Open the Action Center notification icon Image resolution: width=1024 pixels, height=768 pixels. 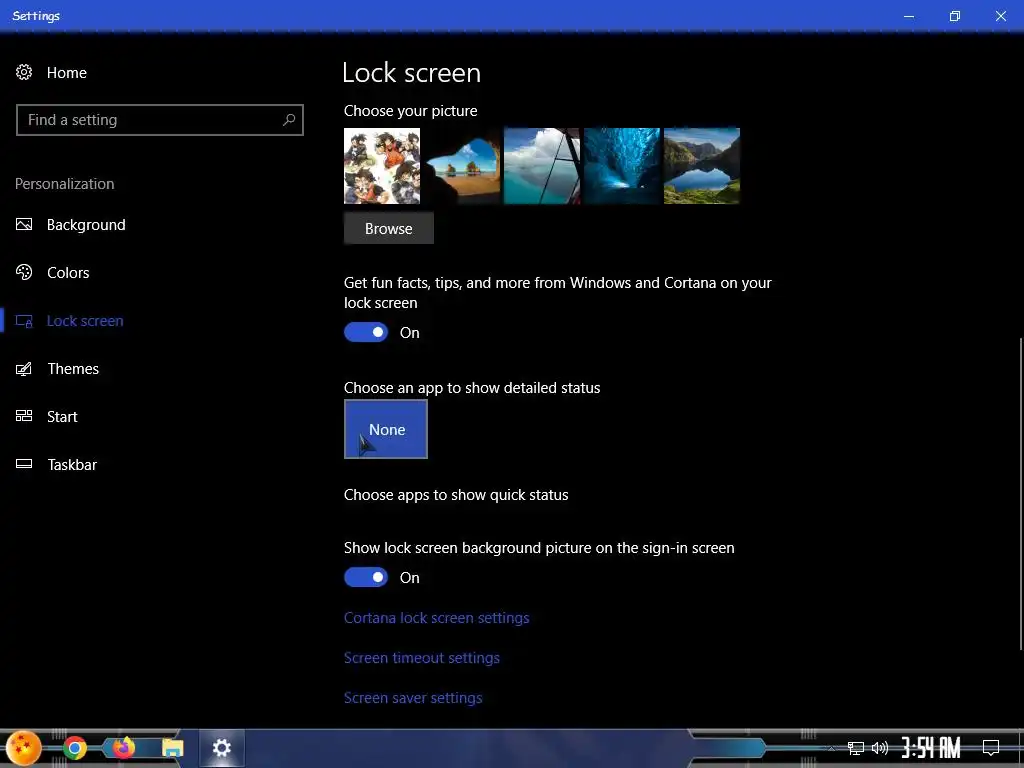991,748
